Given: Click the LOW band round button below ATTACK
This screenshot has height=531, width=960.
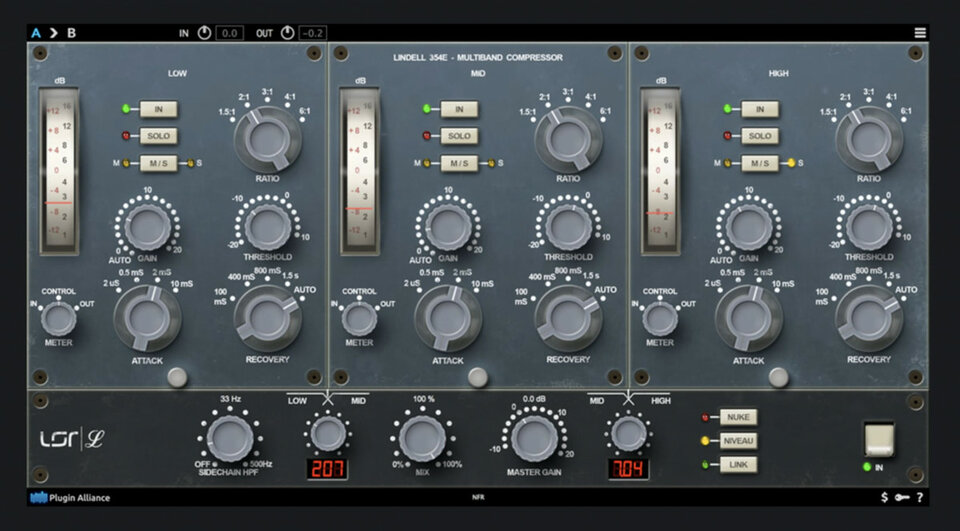Looking at the screenshot, I should pyautogui.click(x=178, y=377).
